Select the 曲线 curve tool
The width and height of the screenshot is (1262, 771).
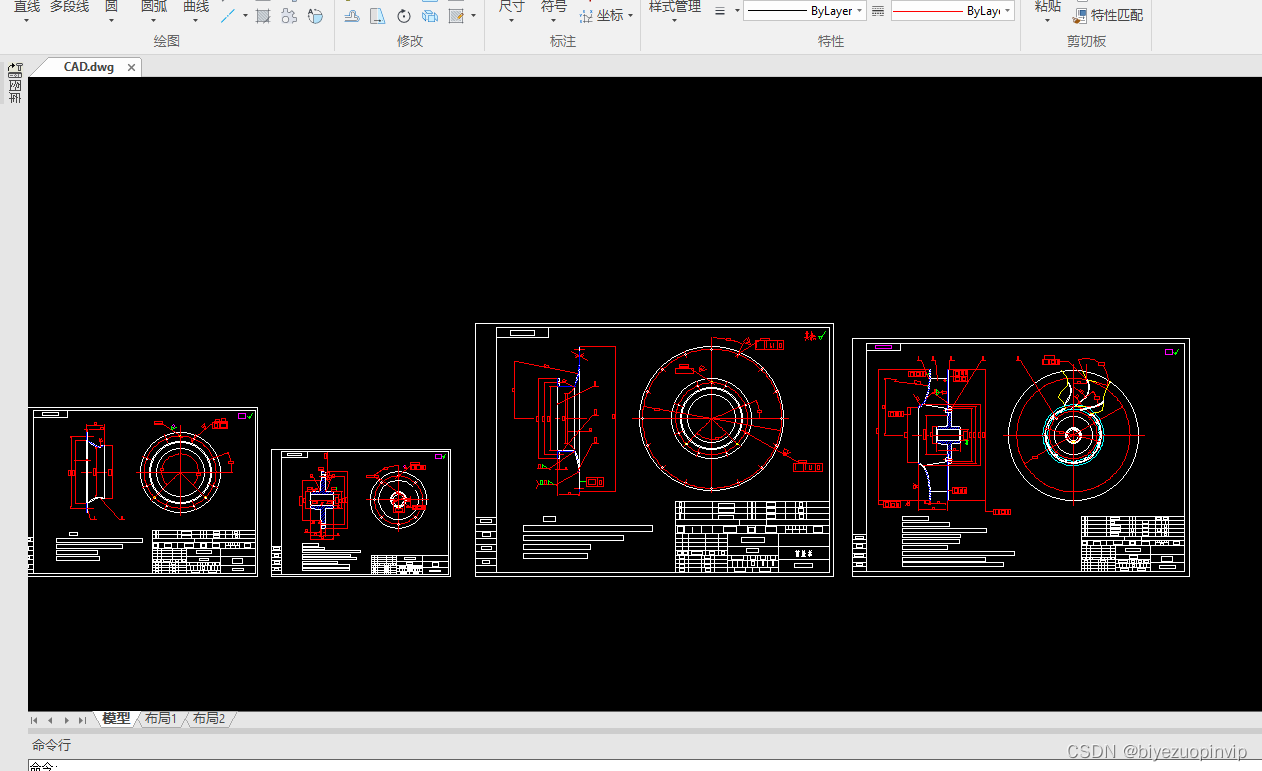click(196, 6)
